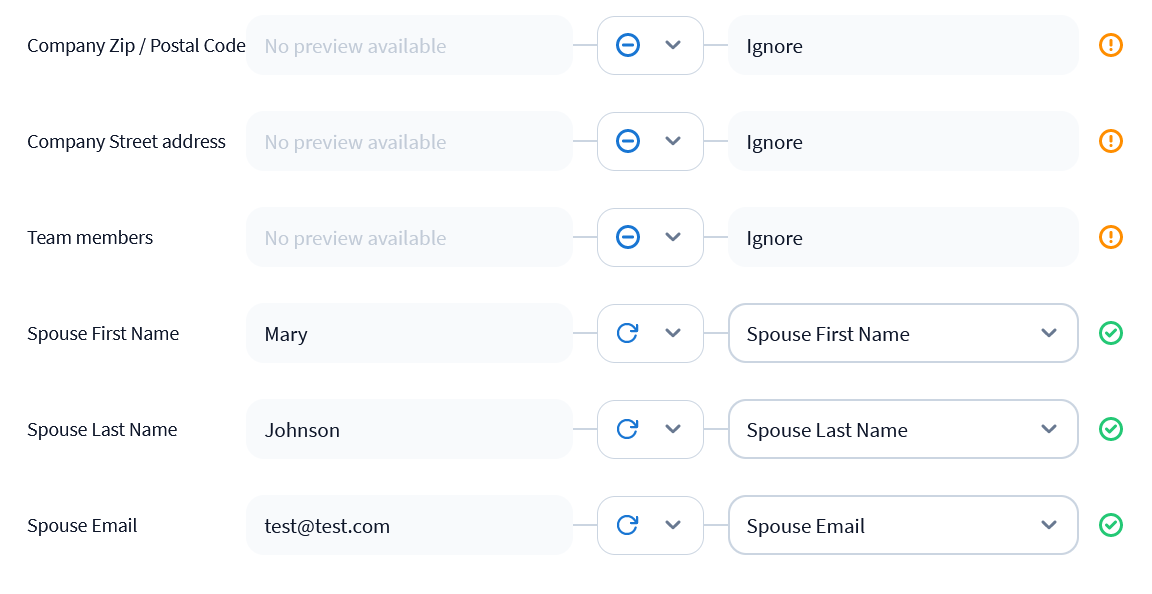
Task: Expand mapping action chevron for Team members row
Action: click(673, 237)
